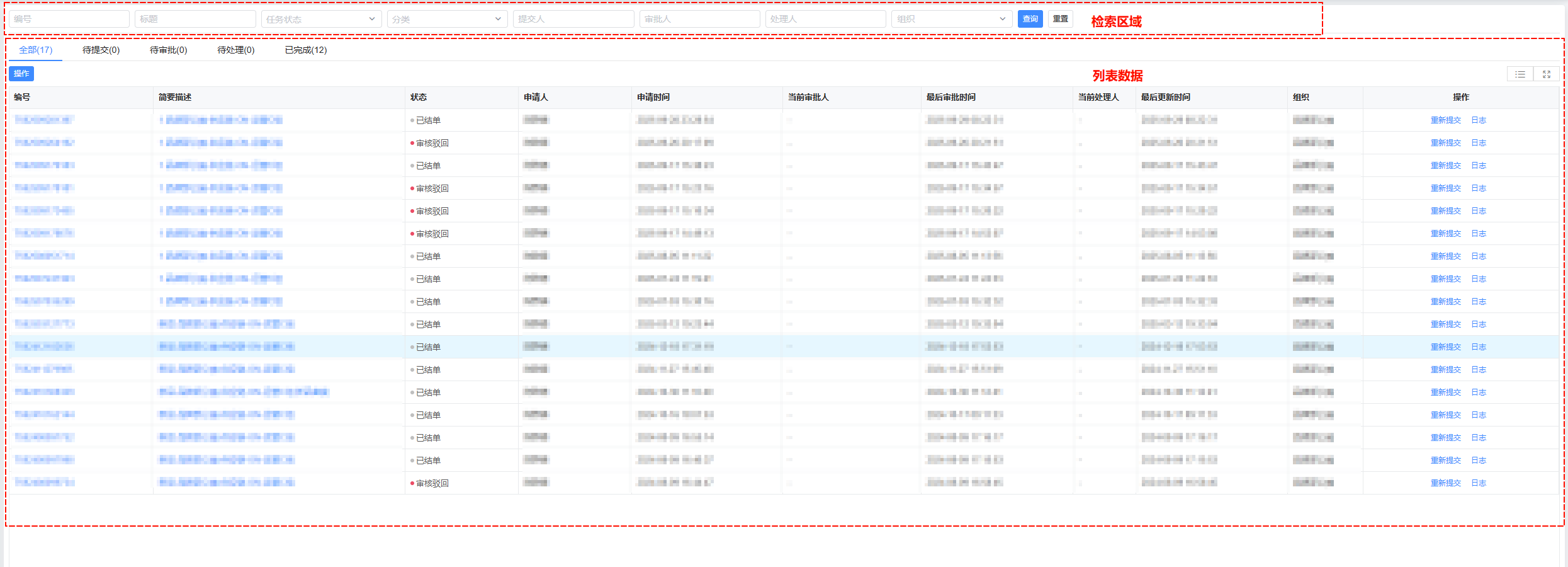The width and height of the screenshot is (1568, 567).
Task: Focus the 审批人 input field
Action: tap(699, 19)
